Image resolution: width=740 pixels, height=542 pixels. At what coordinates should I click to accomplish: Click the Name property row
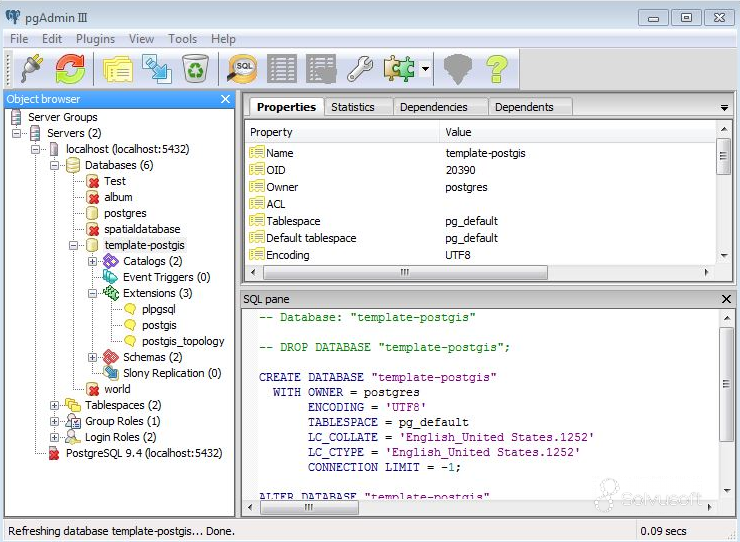(479, 153)
